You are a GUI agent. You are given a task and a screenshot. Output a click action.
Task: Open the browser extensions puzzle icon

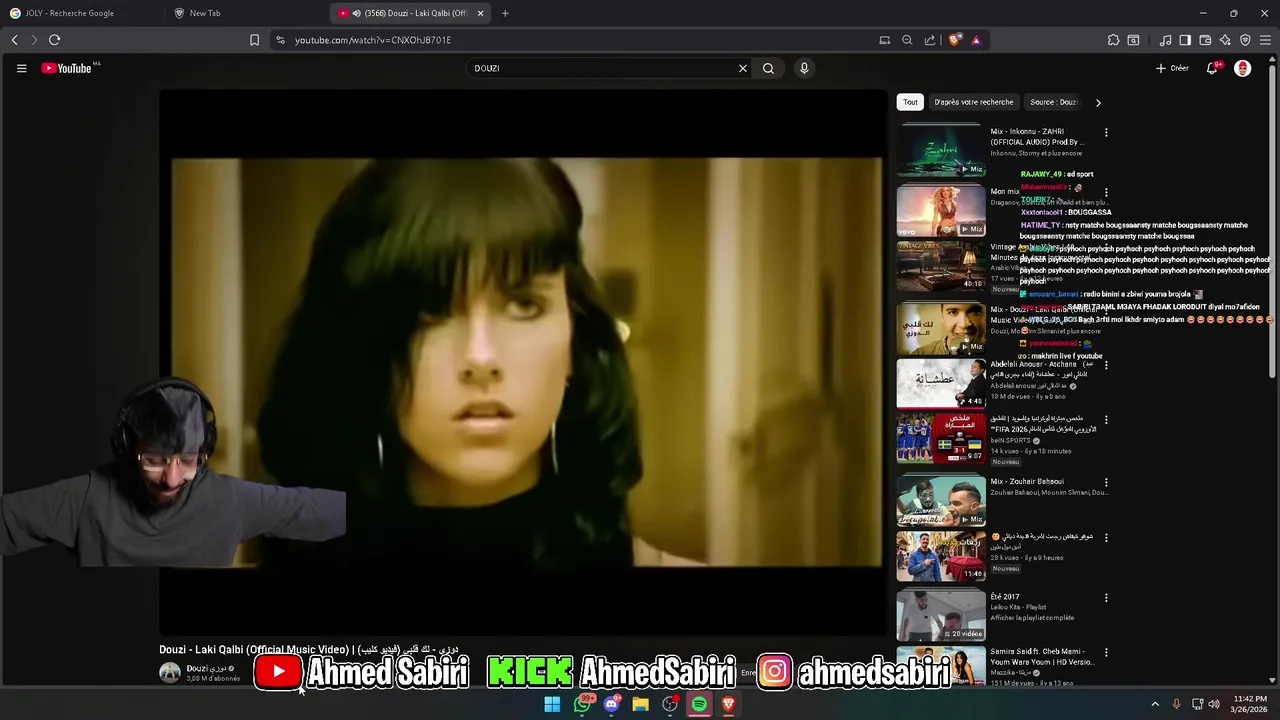pyautogui.click(x=1113, y=40)
